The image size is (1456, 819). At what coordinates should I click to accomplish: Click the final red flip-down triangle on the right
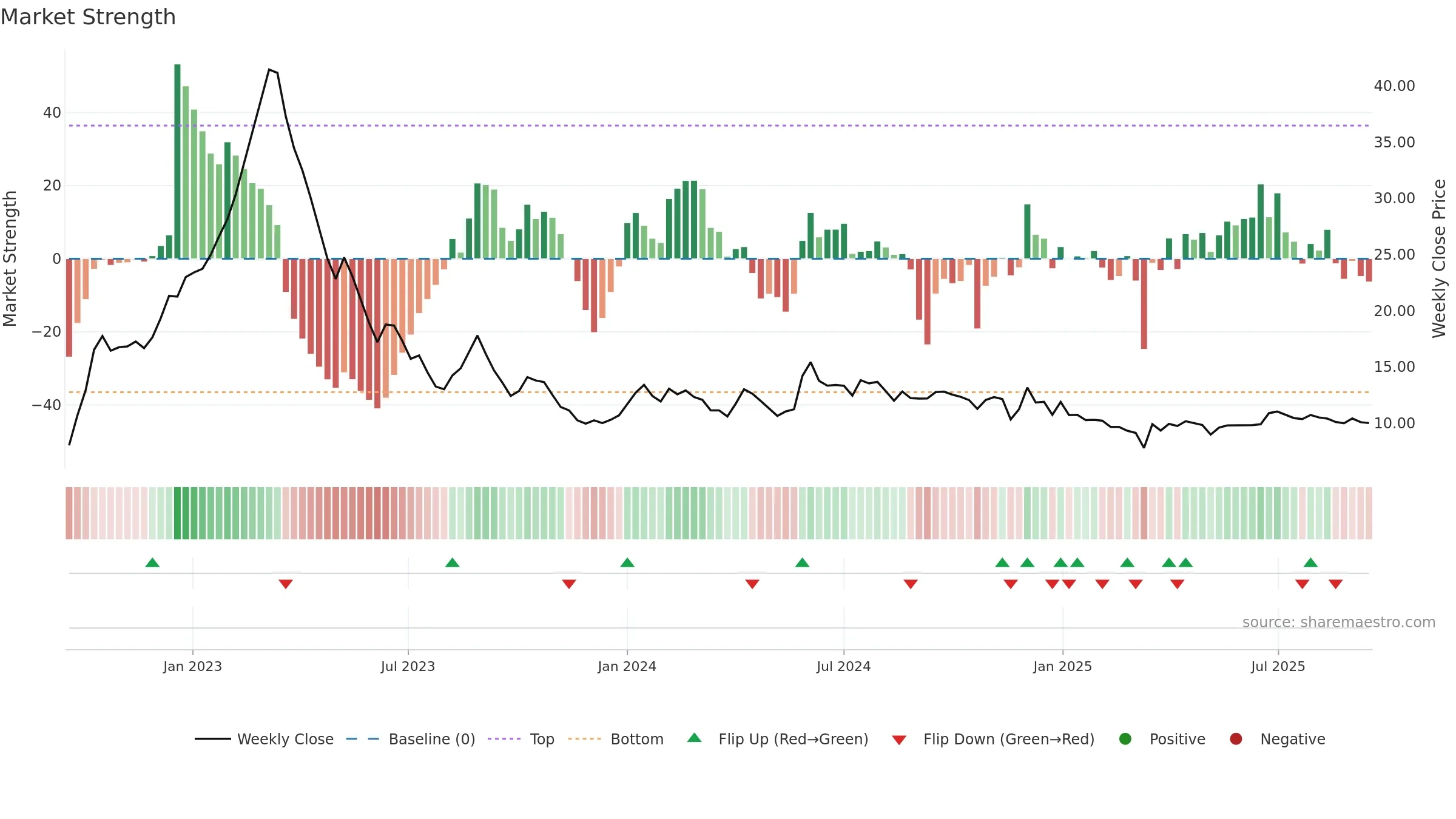click(1335, 584)
